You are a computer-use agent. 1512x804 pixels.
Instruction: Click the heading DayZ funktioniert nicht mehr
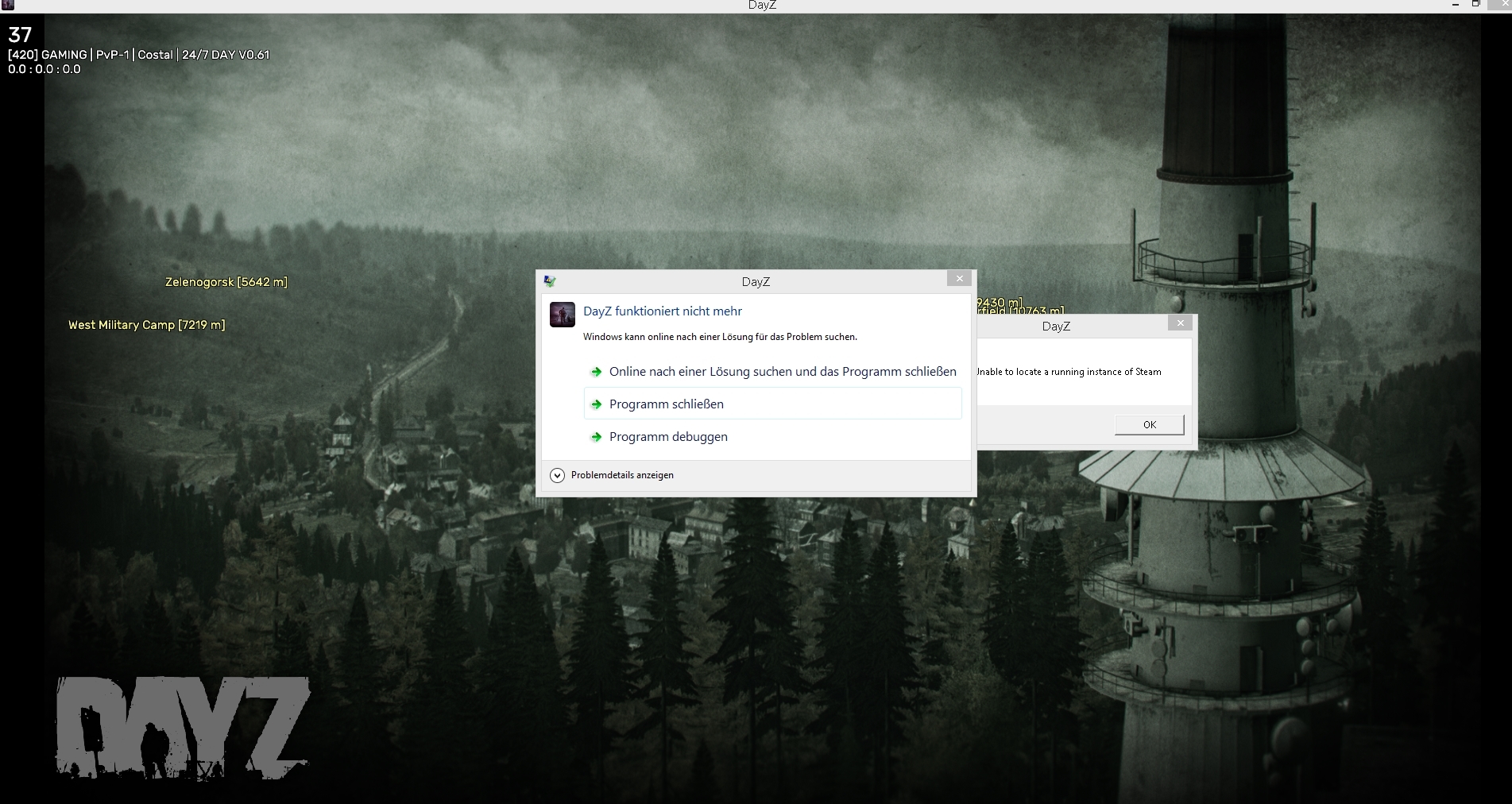coord(663,311)
